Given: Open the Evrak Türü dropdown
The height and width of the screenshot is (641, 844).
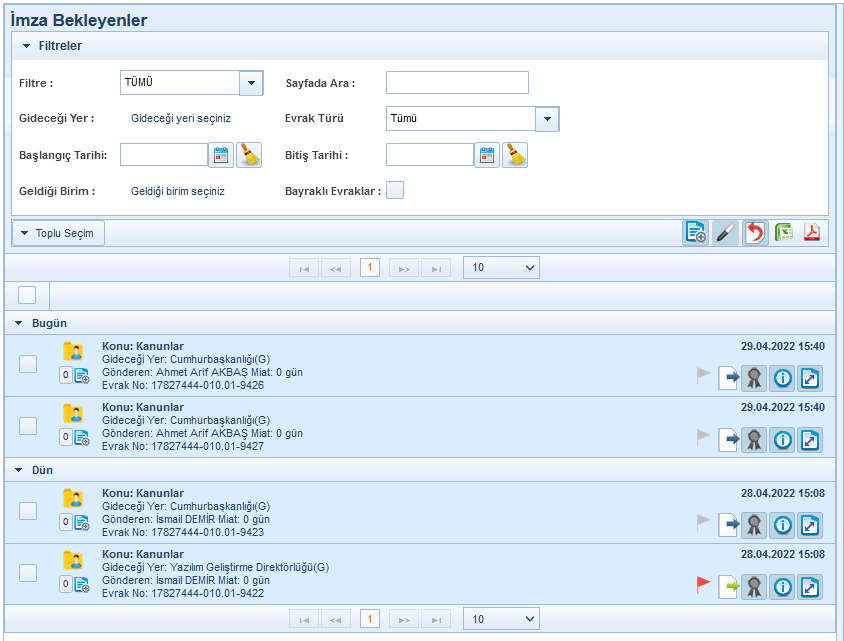Looking at the screenshot, I should tap(547, 119).
